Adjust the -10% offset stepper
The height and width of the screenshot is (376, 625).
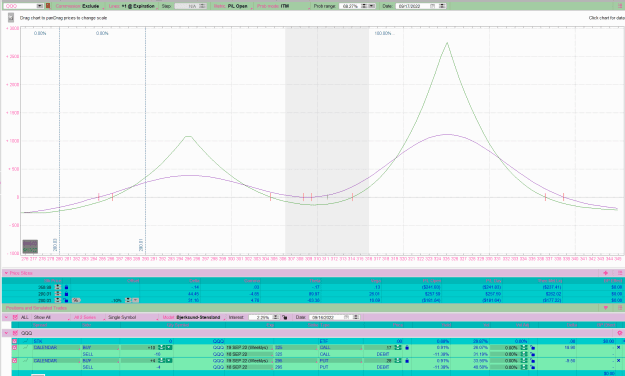(128, 300)
